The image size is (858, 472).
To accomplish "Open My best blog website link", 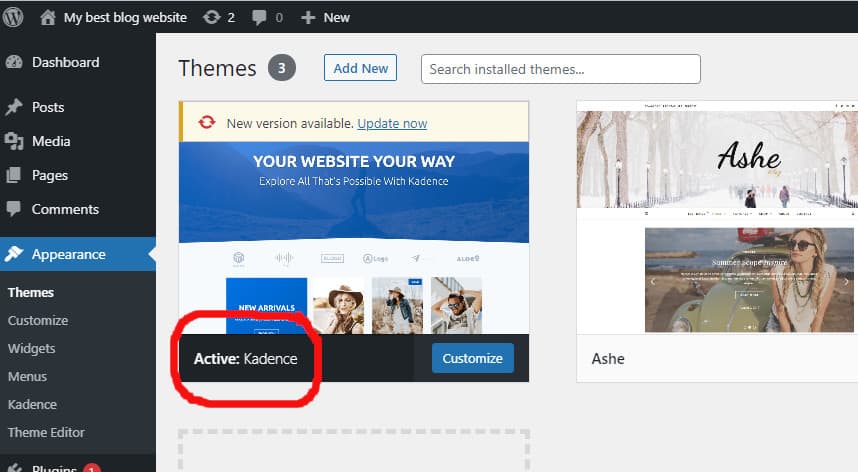I will click(125, 18).
